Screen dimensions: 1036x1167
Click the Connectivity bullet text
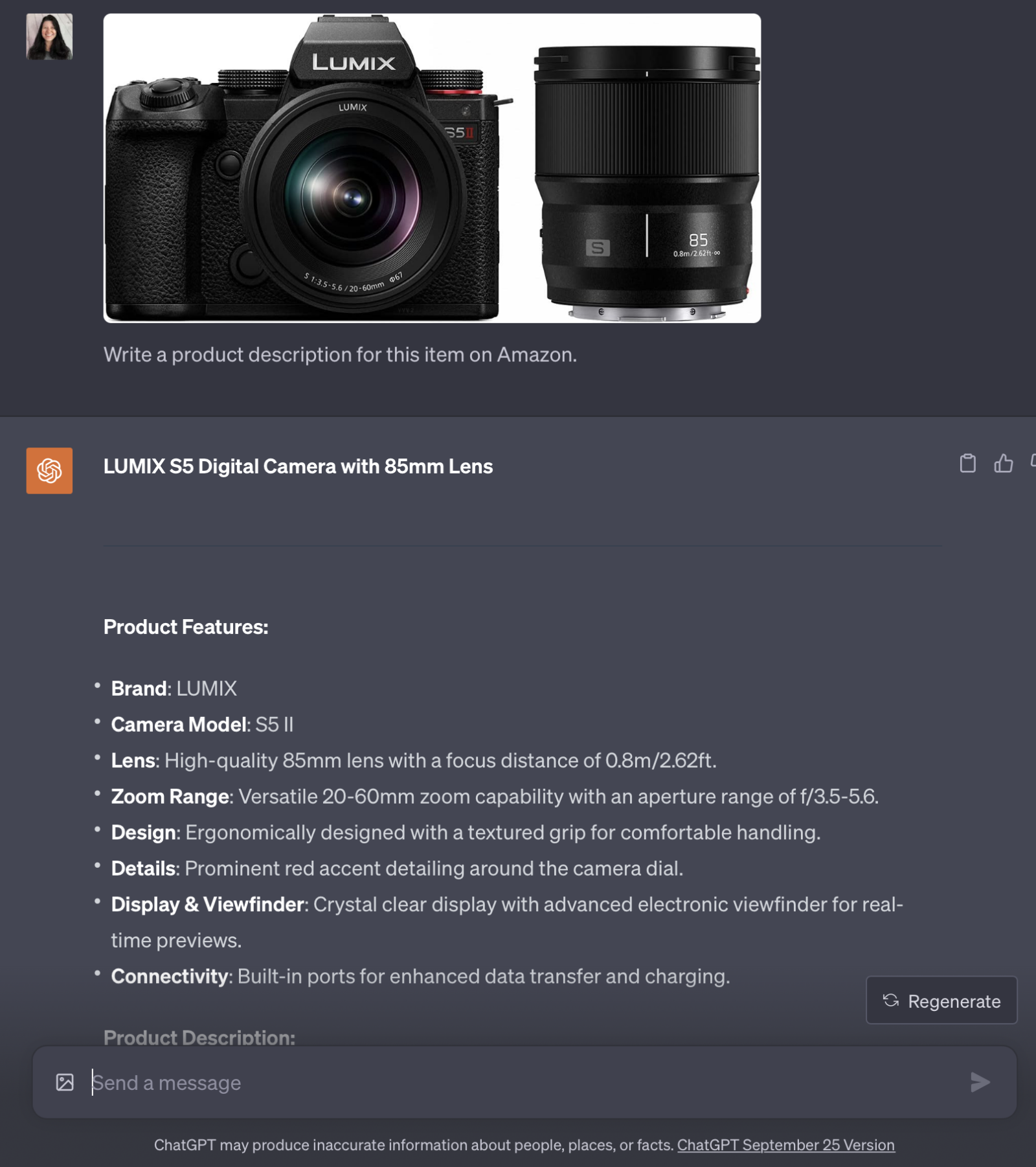pyautogui.click(x=420, y=976)
